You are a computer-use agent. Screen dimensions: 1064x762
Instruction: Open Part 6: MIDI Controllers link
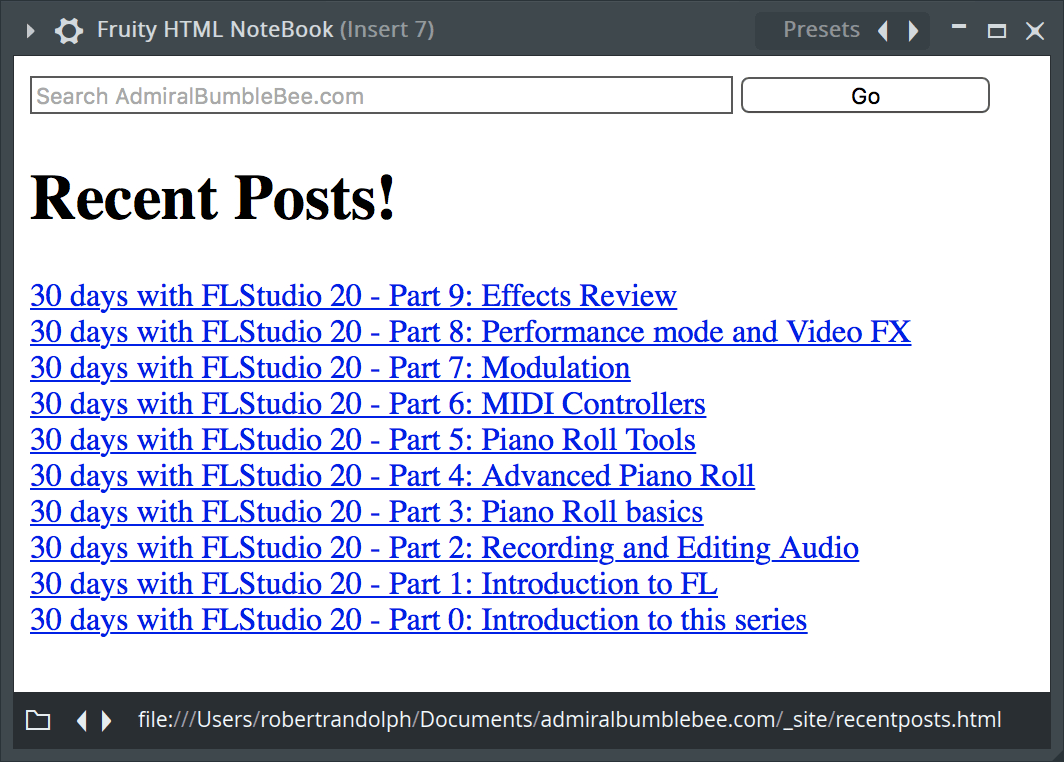367,405
